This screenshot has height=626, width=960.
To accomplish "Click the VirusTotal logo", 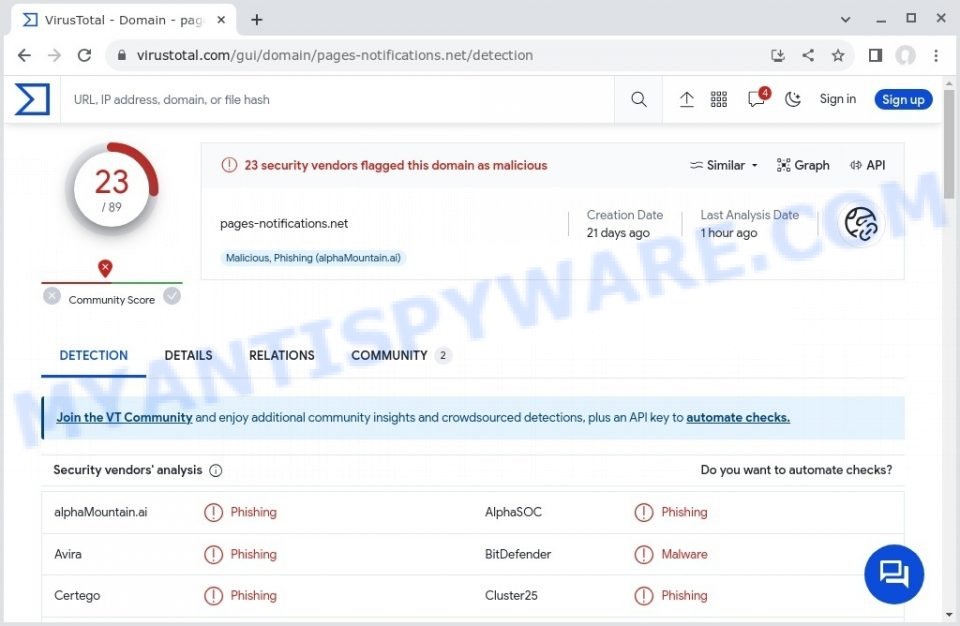I will [x=34, y=98].
